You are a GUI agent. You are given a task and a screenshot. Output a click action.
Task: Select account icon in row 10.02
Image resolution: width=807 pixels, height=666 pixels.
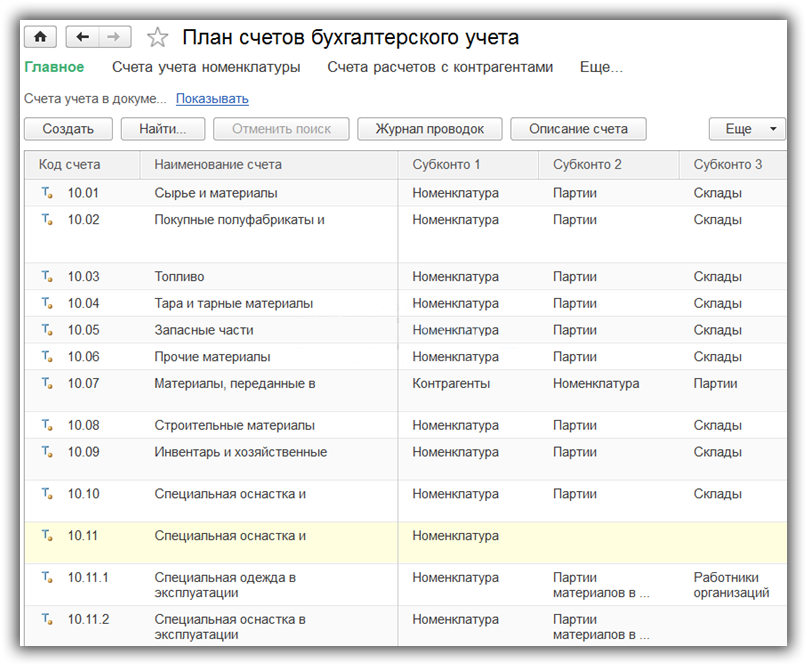47,220
